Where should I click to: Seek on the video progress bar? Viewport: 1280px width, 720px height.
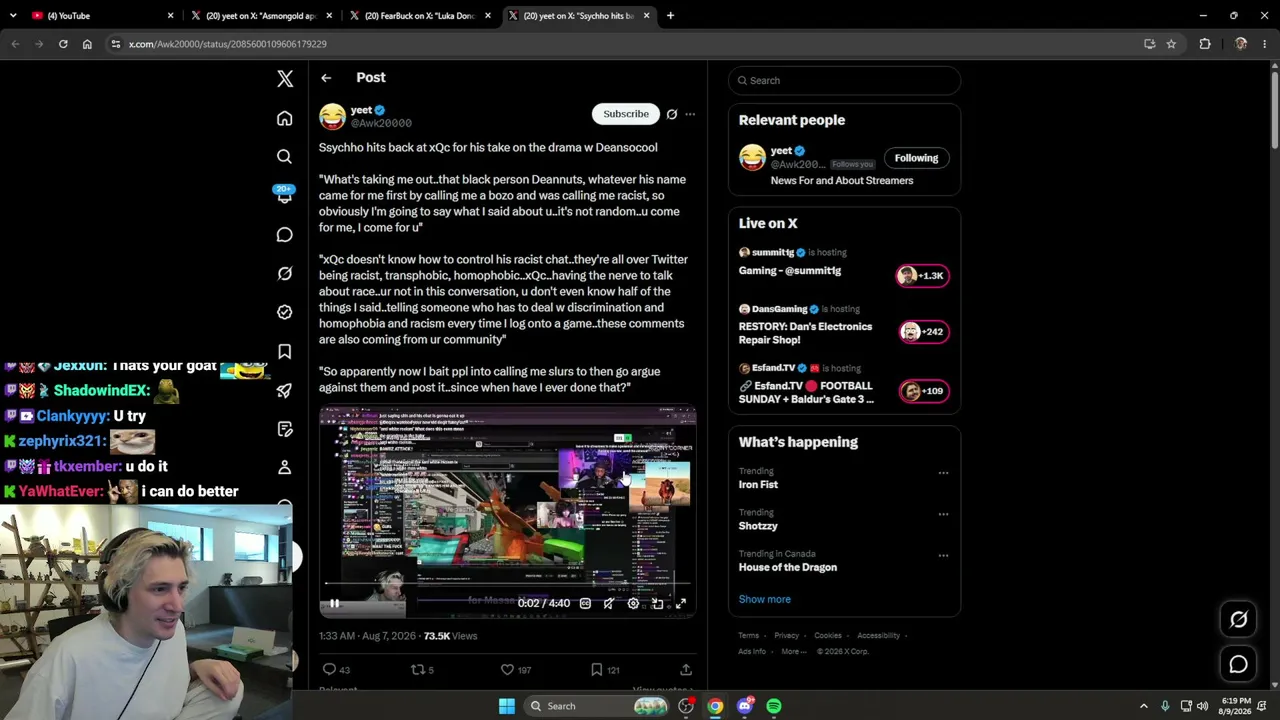(507, 582)
